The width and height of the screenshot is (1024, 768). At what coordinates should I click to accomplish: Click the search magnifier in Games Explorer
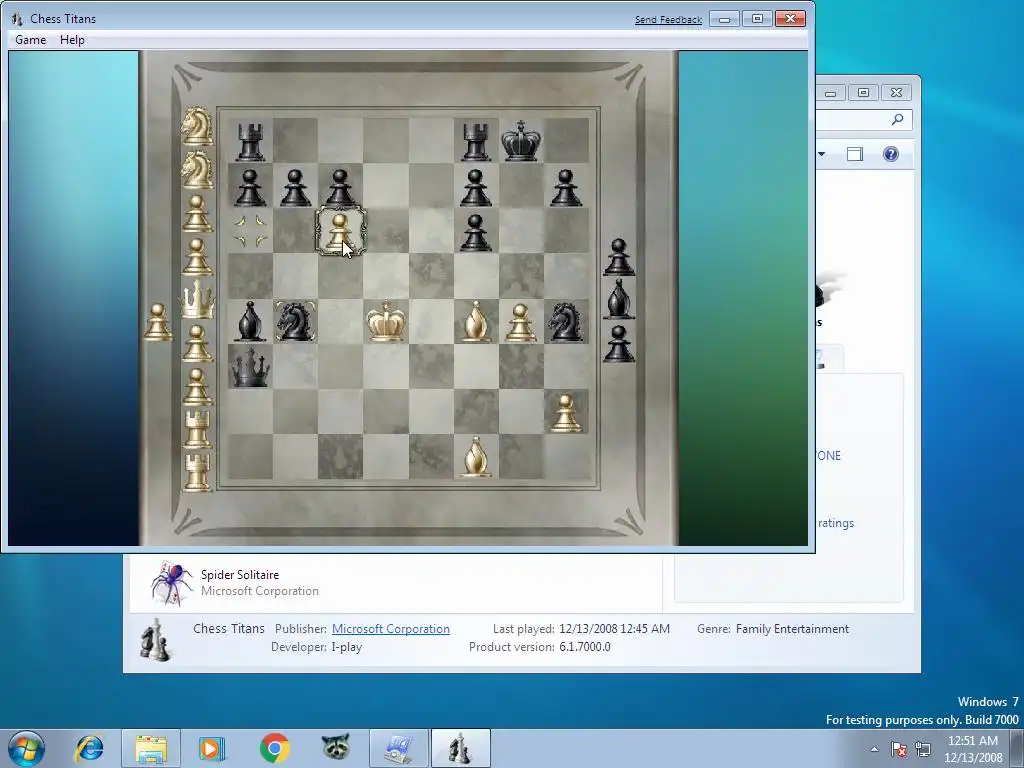pos(897,120)
